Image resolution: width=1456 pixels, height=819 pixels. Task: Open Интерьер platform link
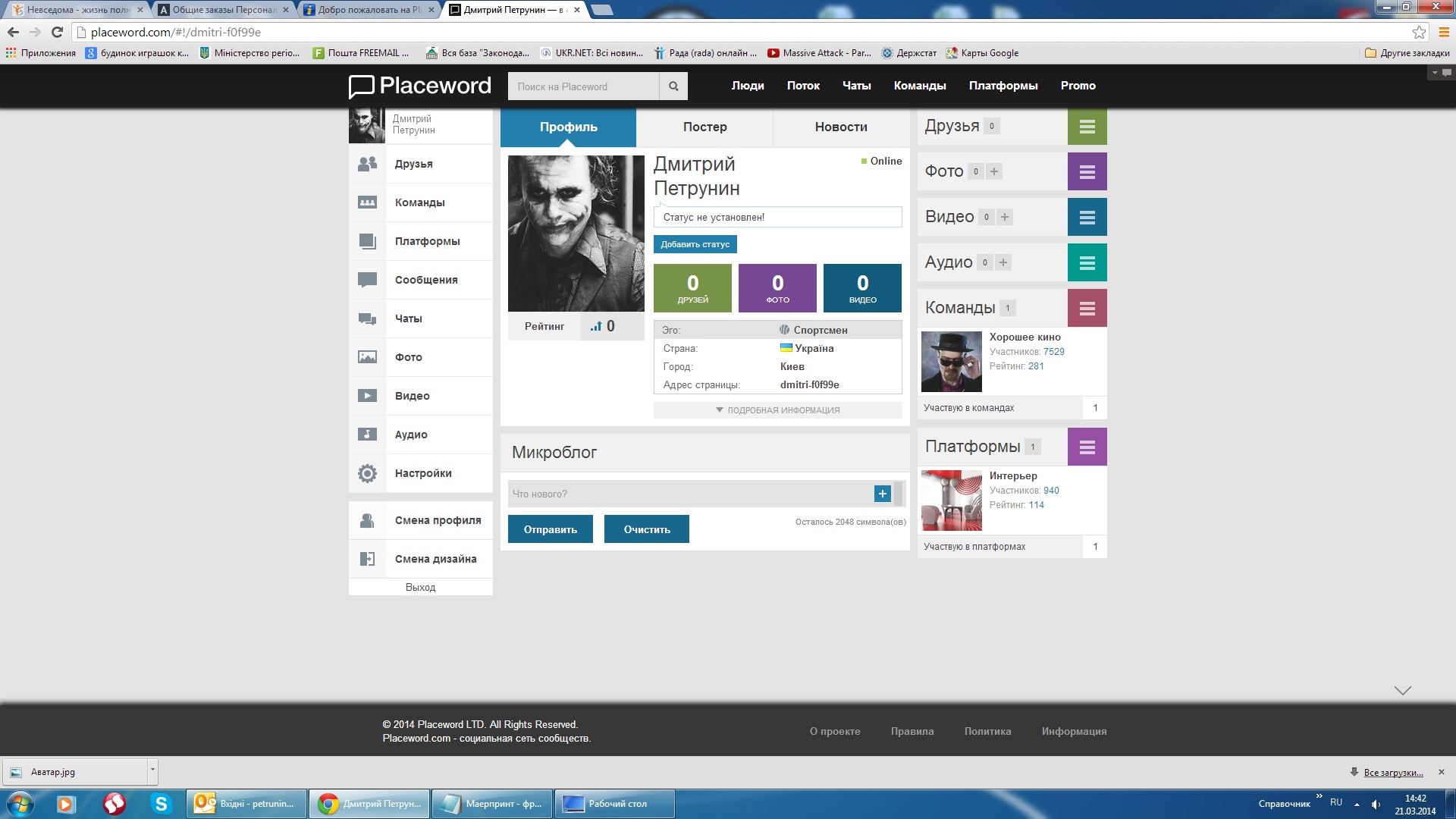(1013, 475)
